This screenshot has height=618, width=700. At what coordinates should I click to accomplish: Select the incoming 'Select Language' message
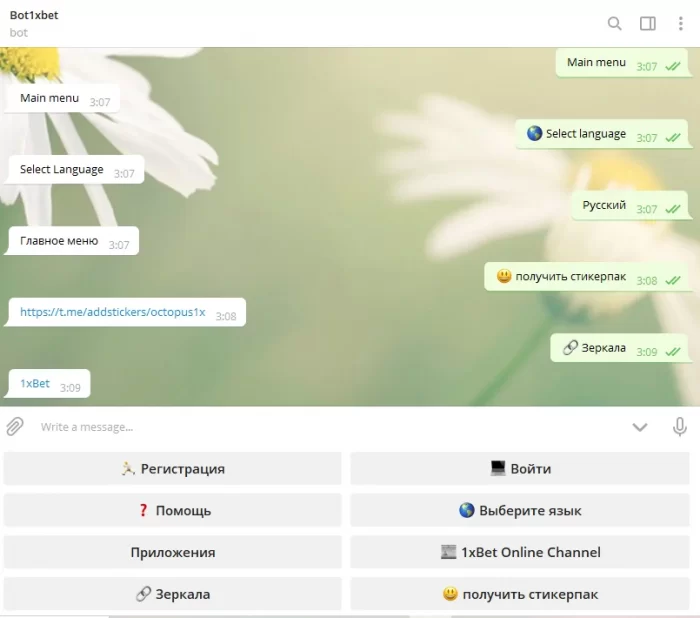[75, 170]
